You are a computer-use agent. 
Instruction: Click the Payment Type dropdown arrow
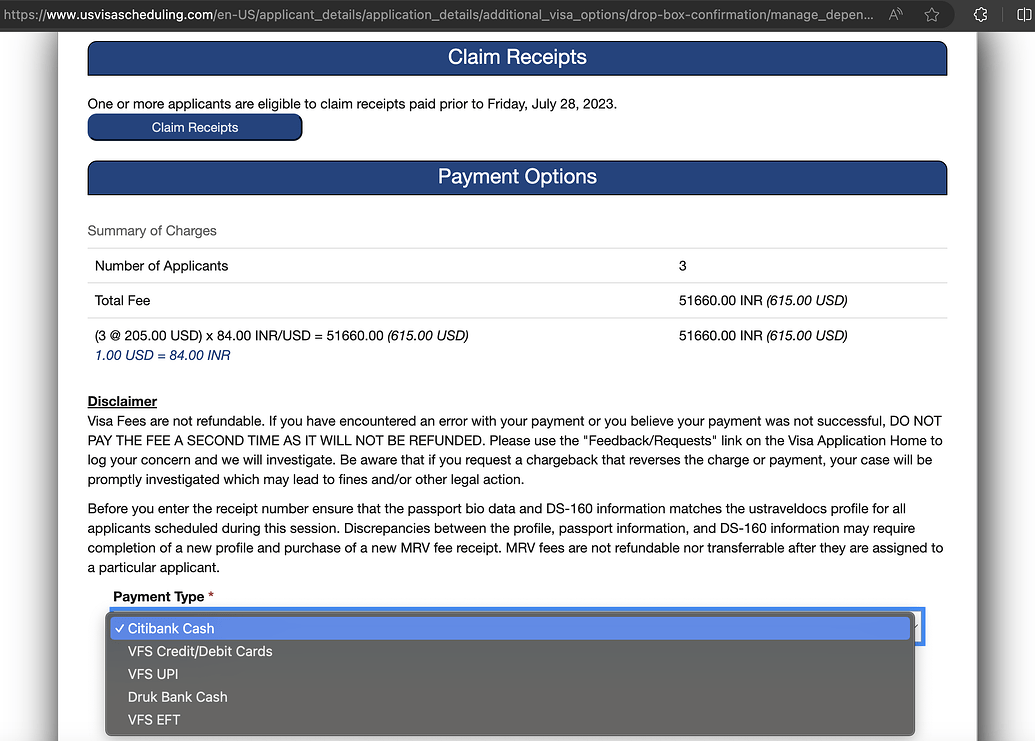point(916,627)
